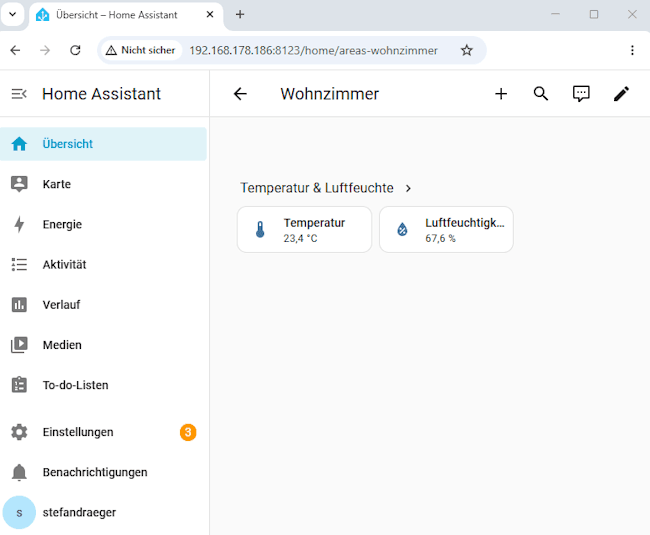Open the Einstellungen menu item
This screenshot has height=535, width=650.
click(103, 432)
